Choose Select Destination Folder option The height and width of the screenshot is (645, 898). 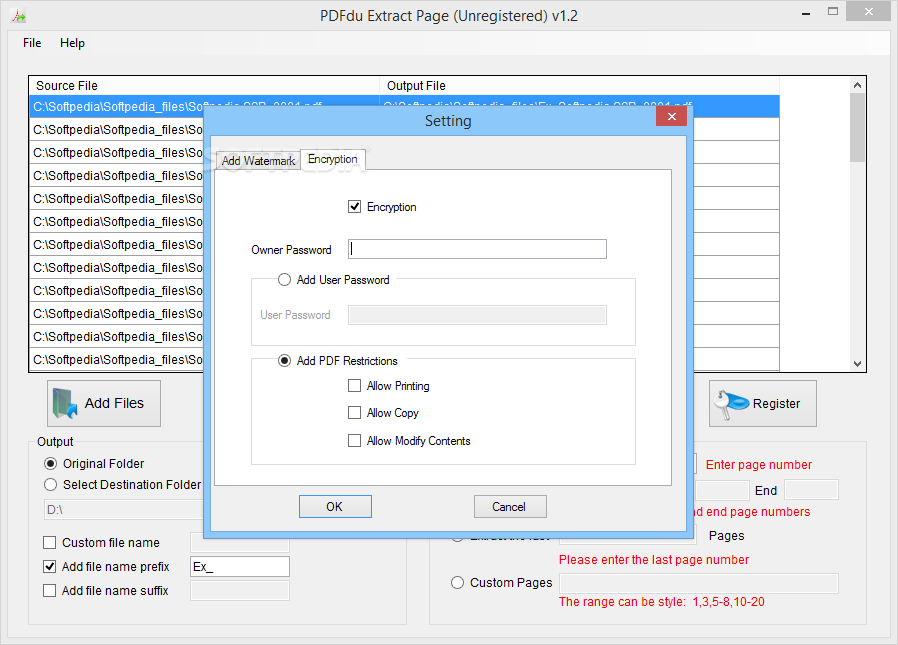pos(50,485)
